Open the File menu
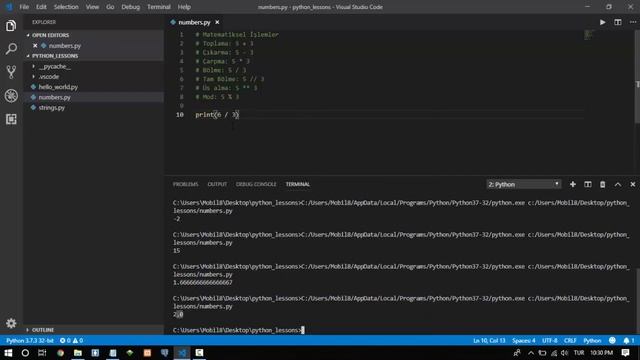The width and height of the screenshot is (640, 360). click(24, 7)
